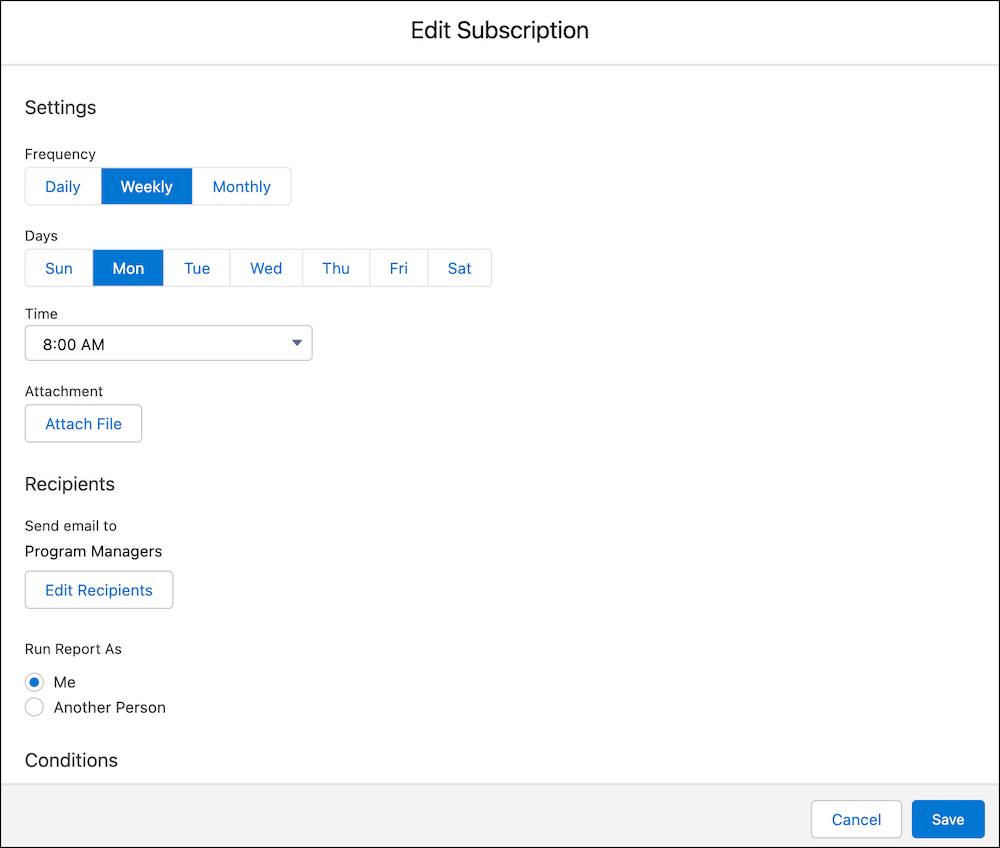Screen dimensions: 1000x848
Task: Click the Time dropdown arrow
Action: [x=296, y=343]
